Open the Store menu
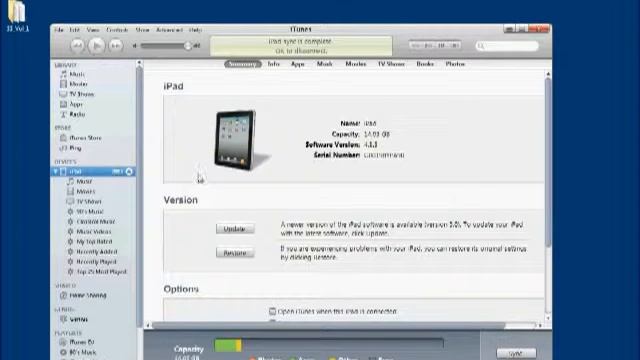This screenshot has width=640, height=360. click(142, 30)
